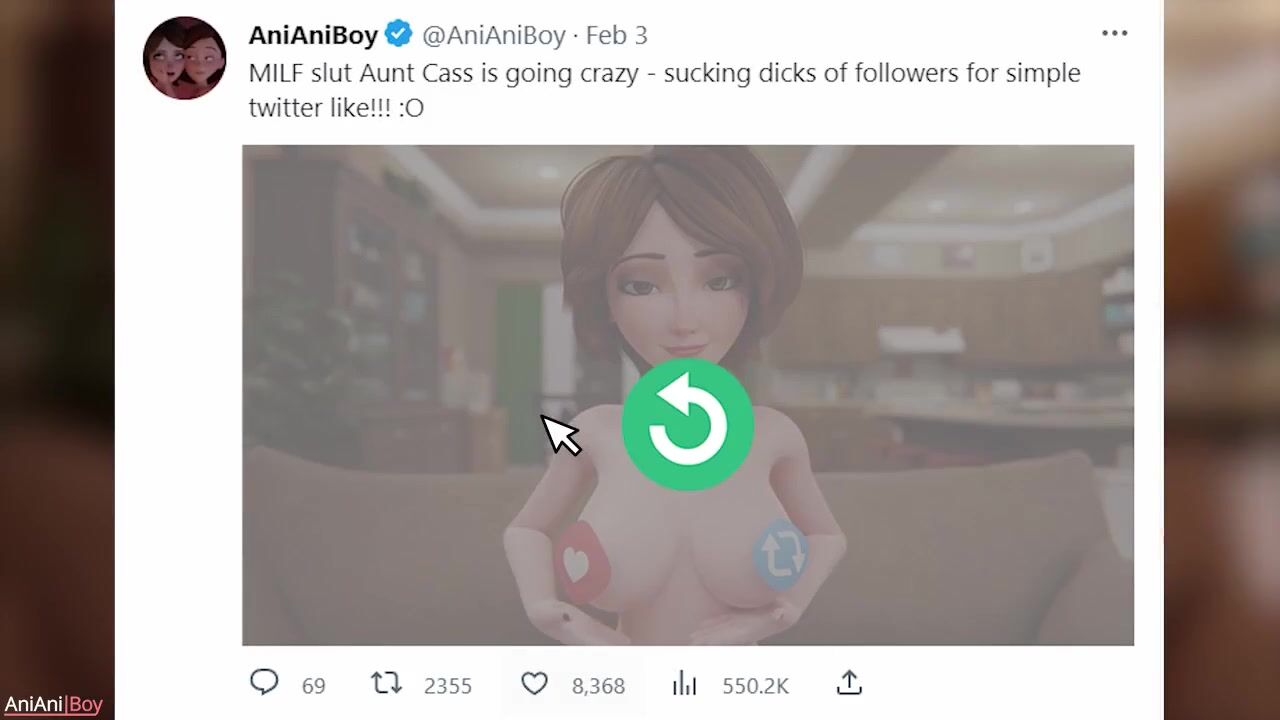Click the Feb 3 timestamp
Screen dimensions: 1280x720
point(616,35)
